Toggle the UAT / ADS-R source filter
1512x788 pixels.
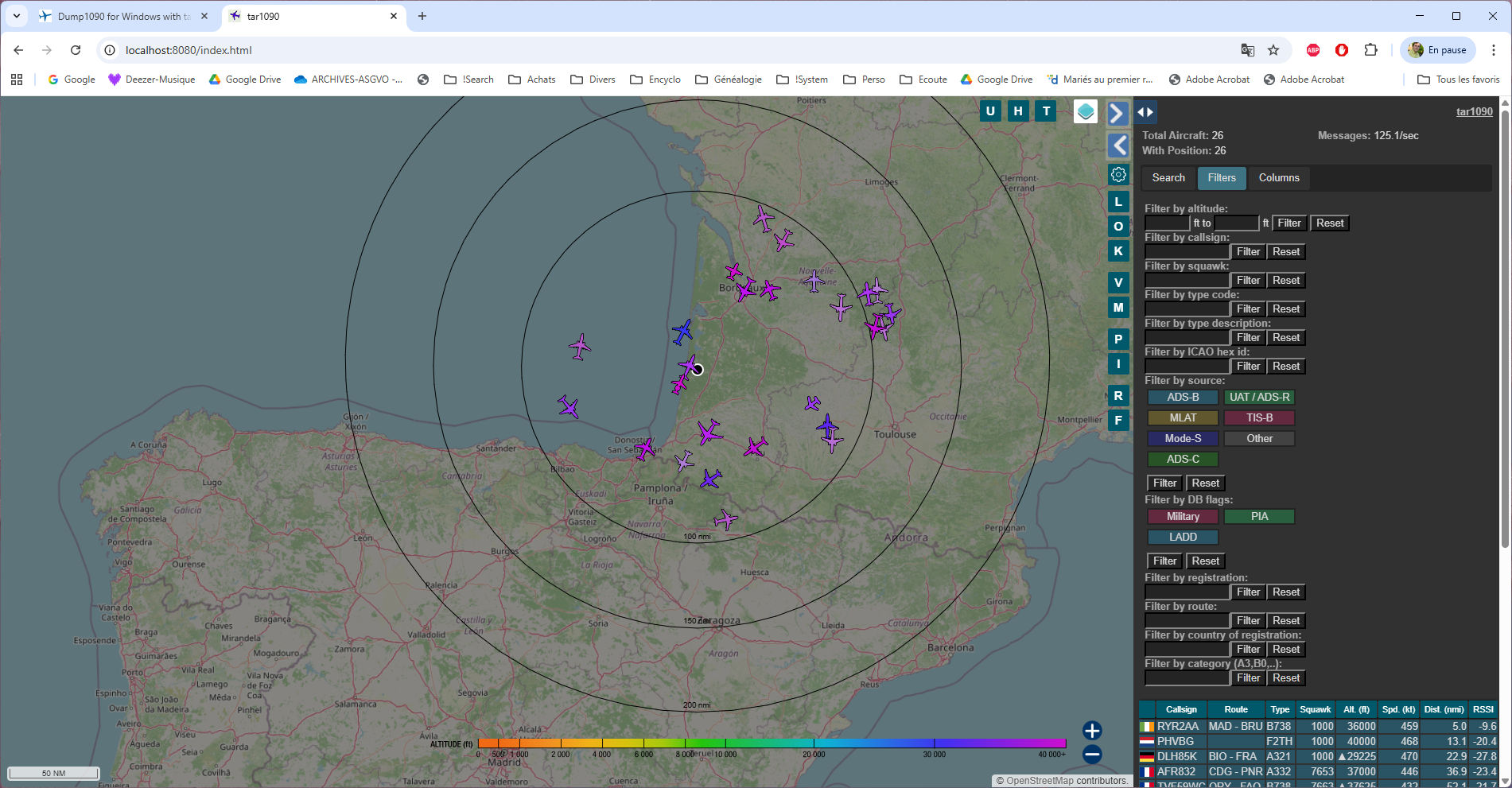click(x=1260, y=398)
